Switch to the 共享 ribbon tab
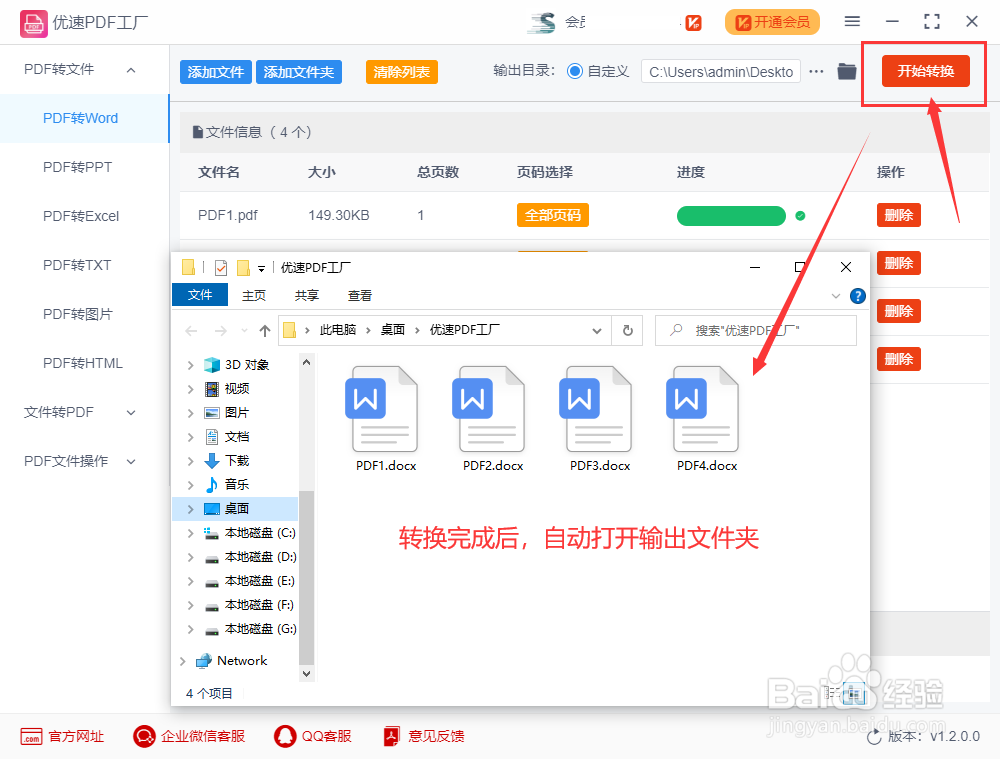The height and width of the screenshot is (760, 1000). click(307, 295)
